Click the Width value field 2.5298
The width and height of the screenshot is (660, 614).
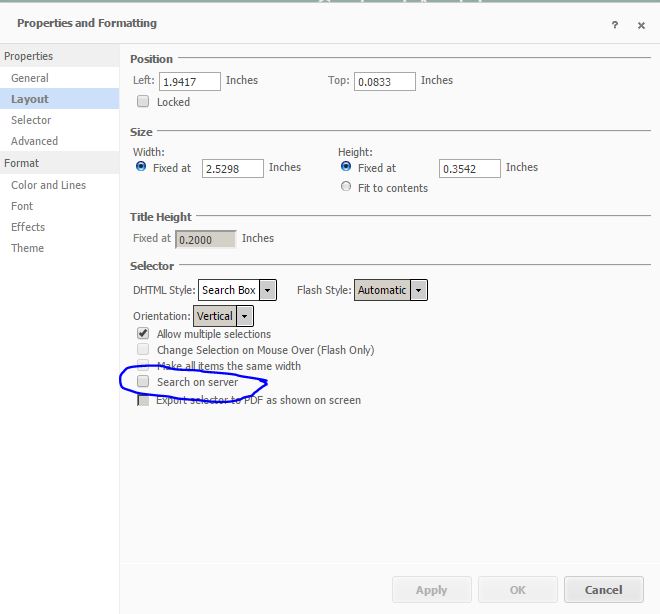233,168
